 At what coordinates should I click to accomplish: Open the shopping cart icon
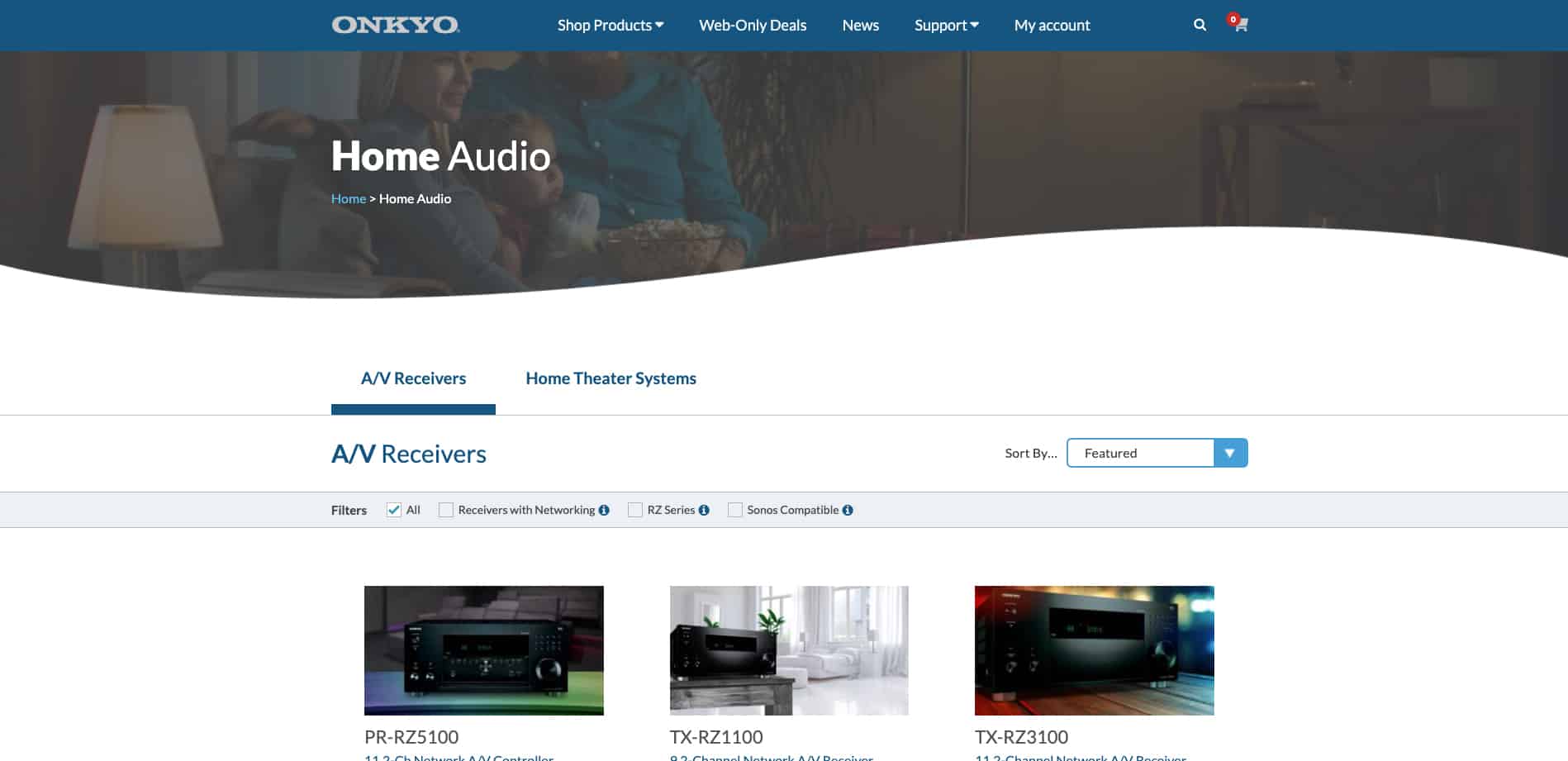coord(1239,24)
